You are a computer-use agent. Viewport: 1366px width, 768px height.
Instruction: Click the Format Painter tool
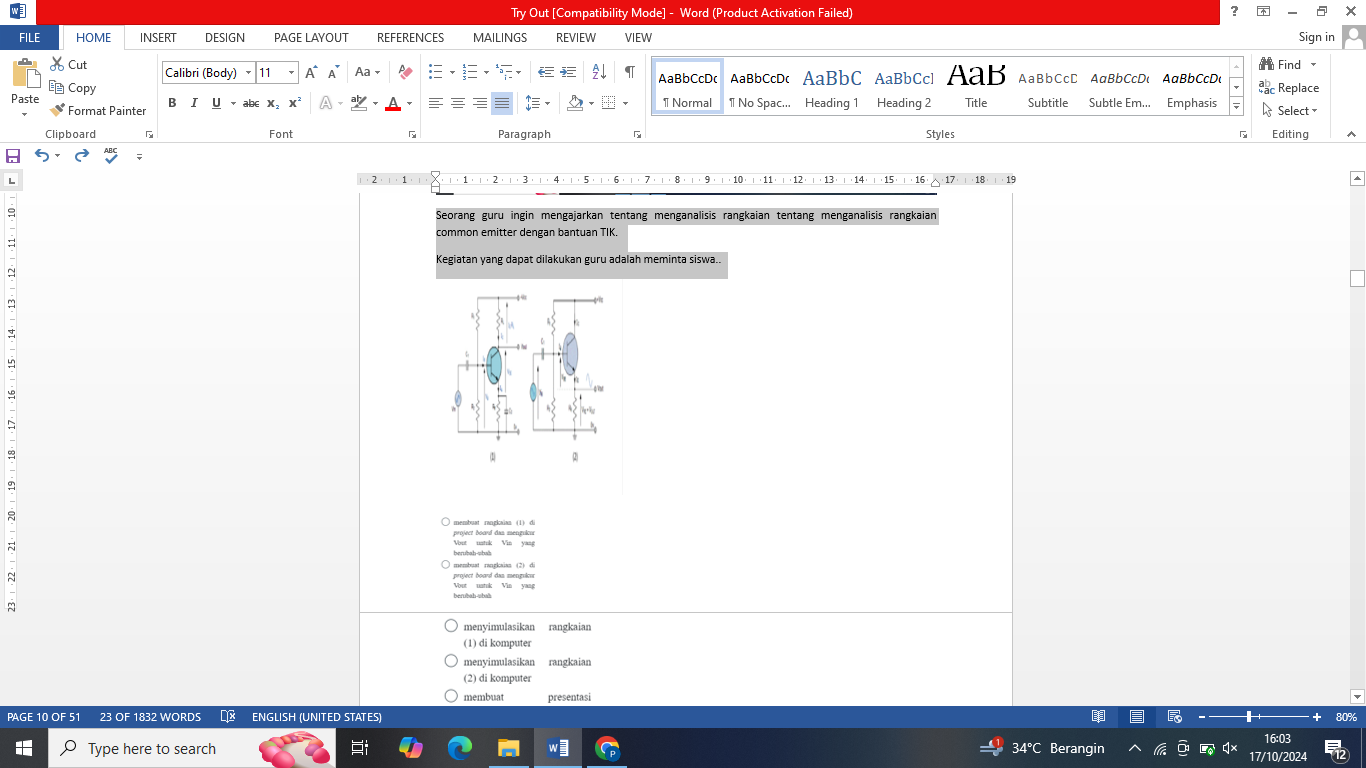pos(97,111)
